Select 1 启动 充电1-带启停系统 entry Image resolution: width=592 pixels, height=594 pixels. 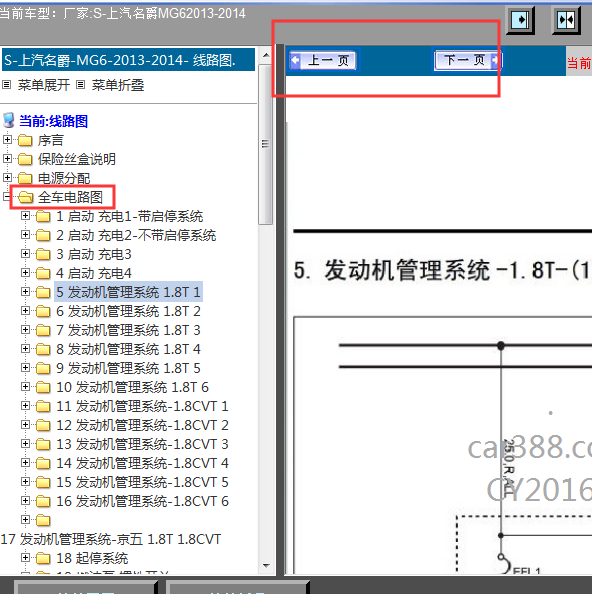tap(130, 216)
